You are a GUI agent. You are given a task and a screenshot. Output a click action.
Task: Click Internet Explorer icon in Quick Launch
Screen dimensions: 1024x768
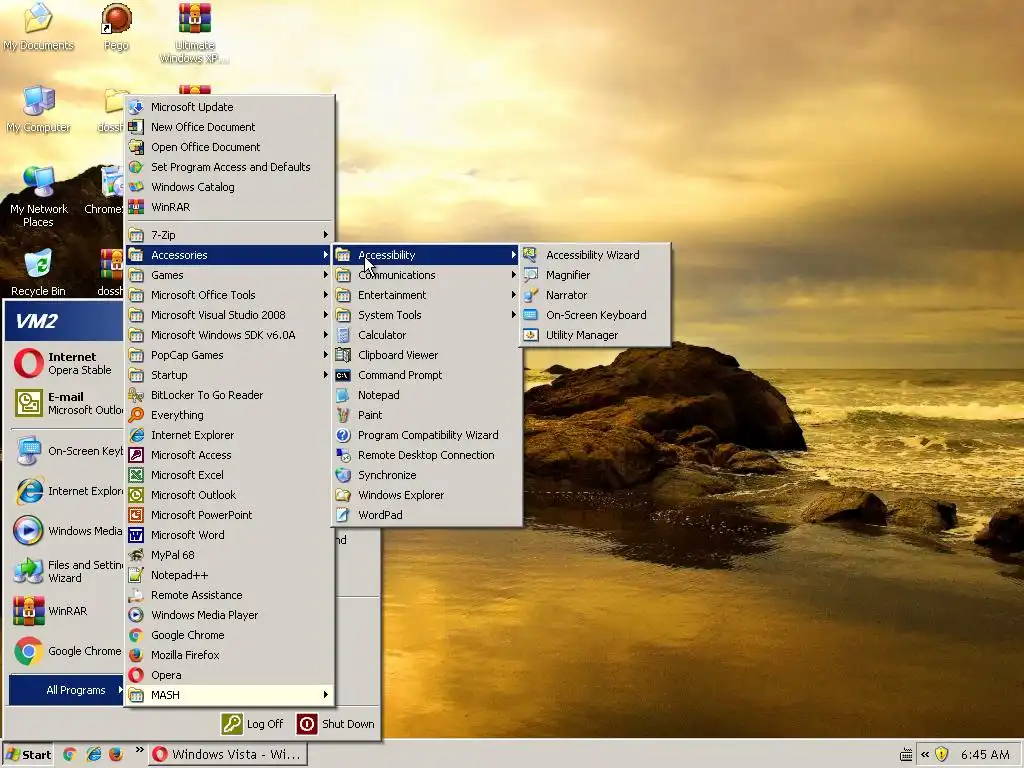pyautogui.click(x=93, y=754)
